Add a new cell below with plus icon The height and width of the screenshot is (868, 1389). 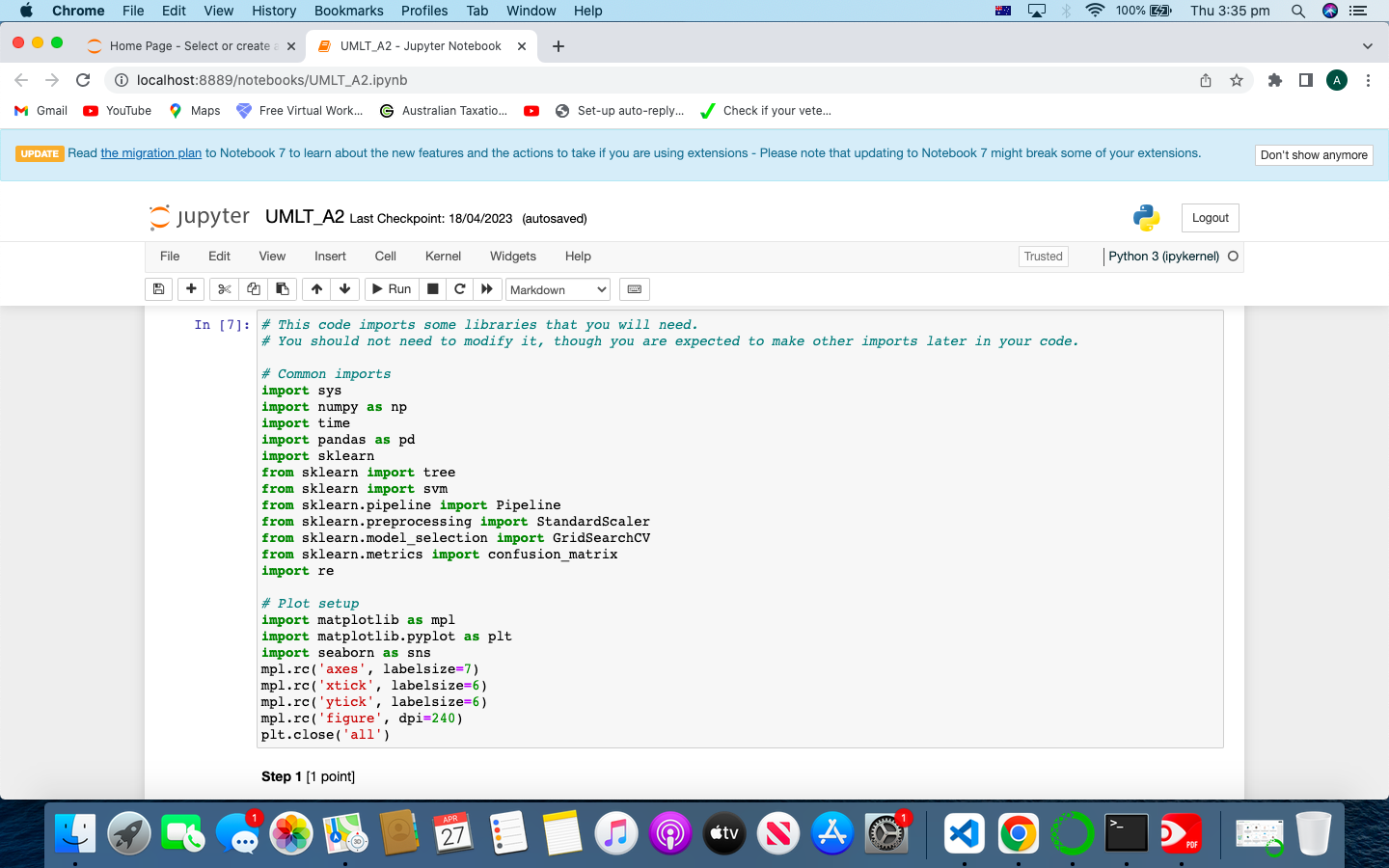(x=190, y=288)
